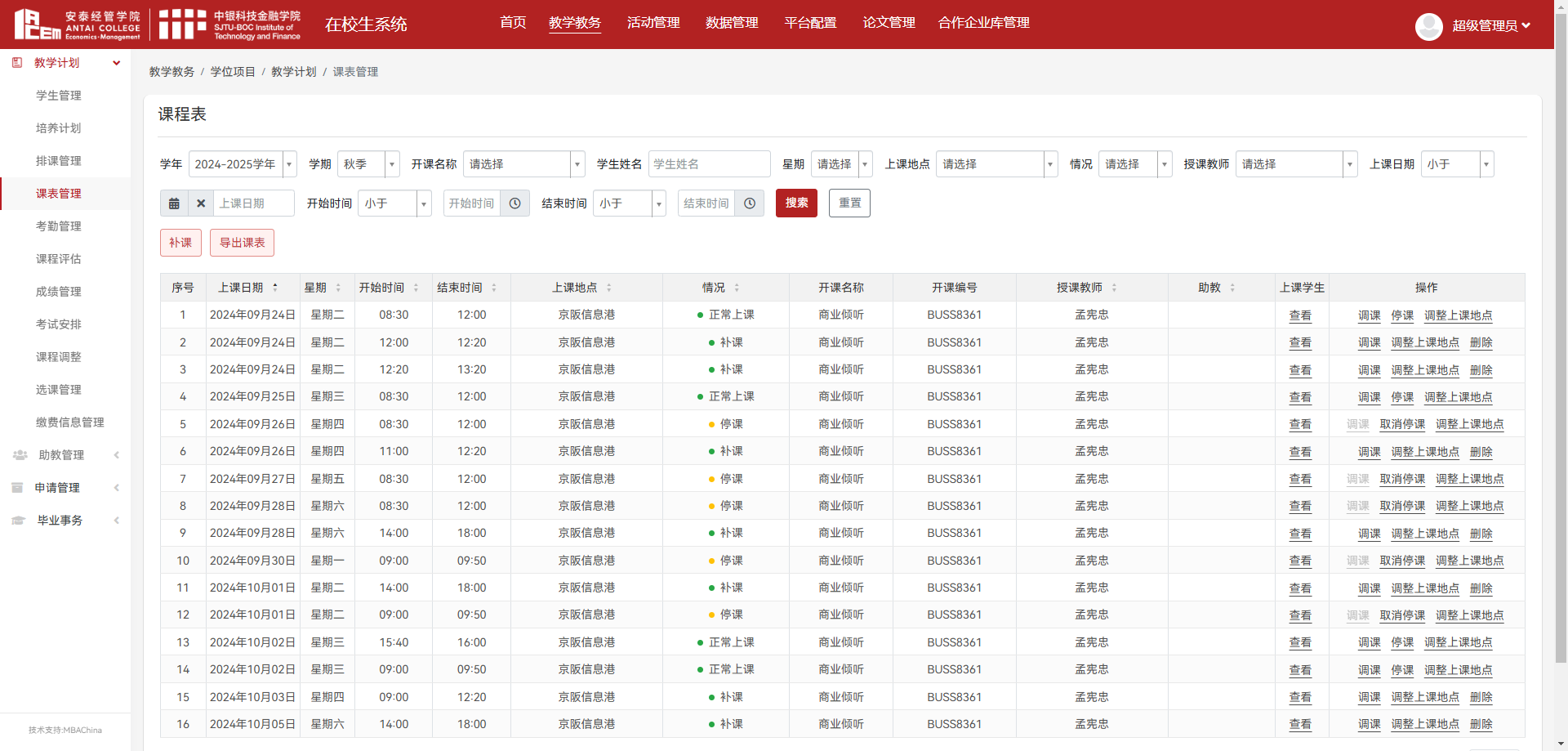Open clock picker for 结束时间

750,203
